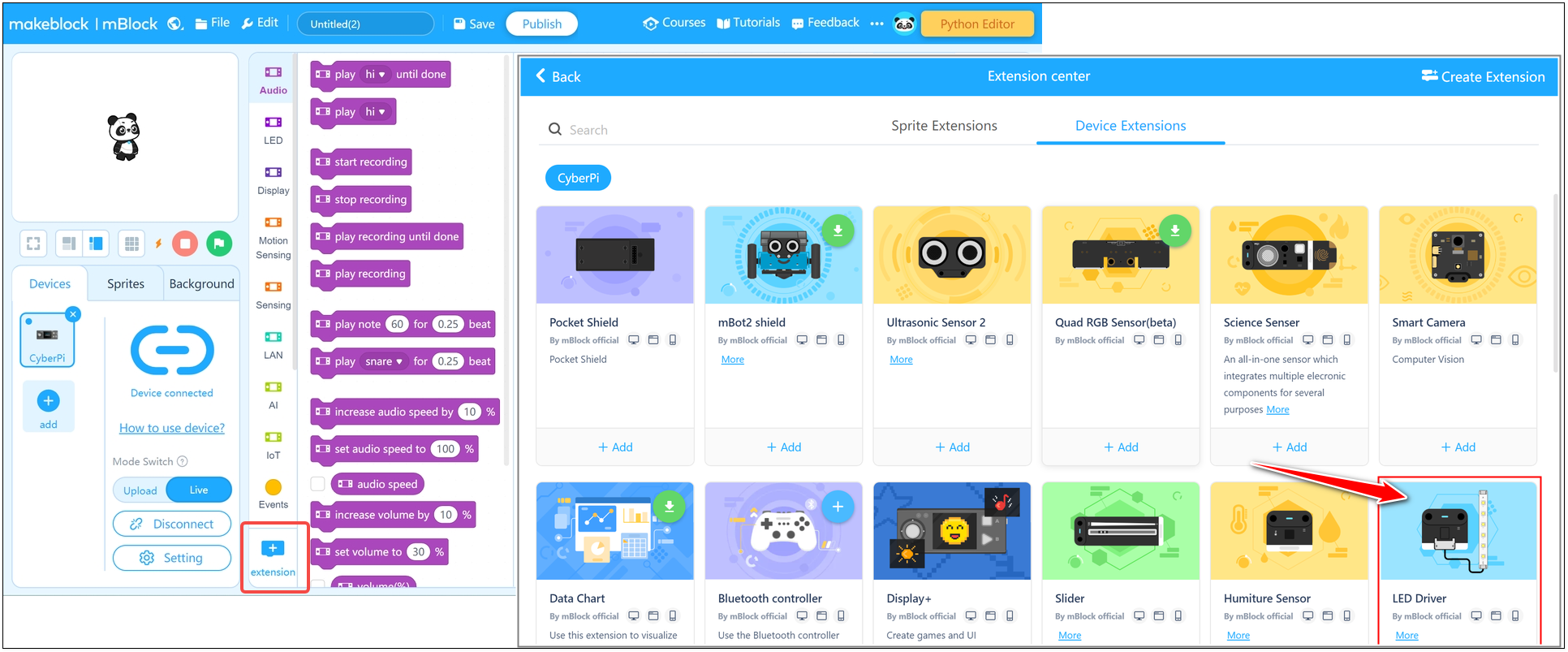The height and width of the screenshot is (652, 1568).
Task: Go Back from Extension center
Action: click(x=558, y=76)
